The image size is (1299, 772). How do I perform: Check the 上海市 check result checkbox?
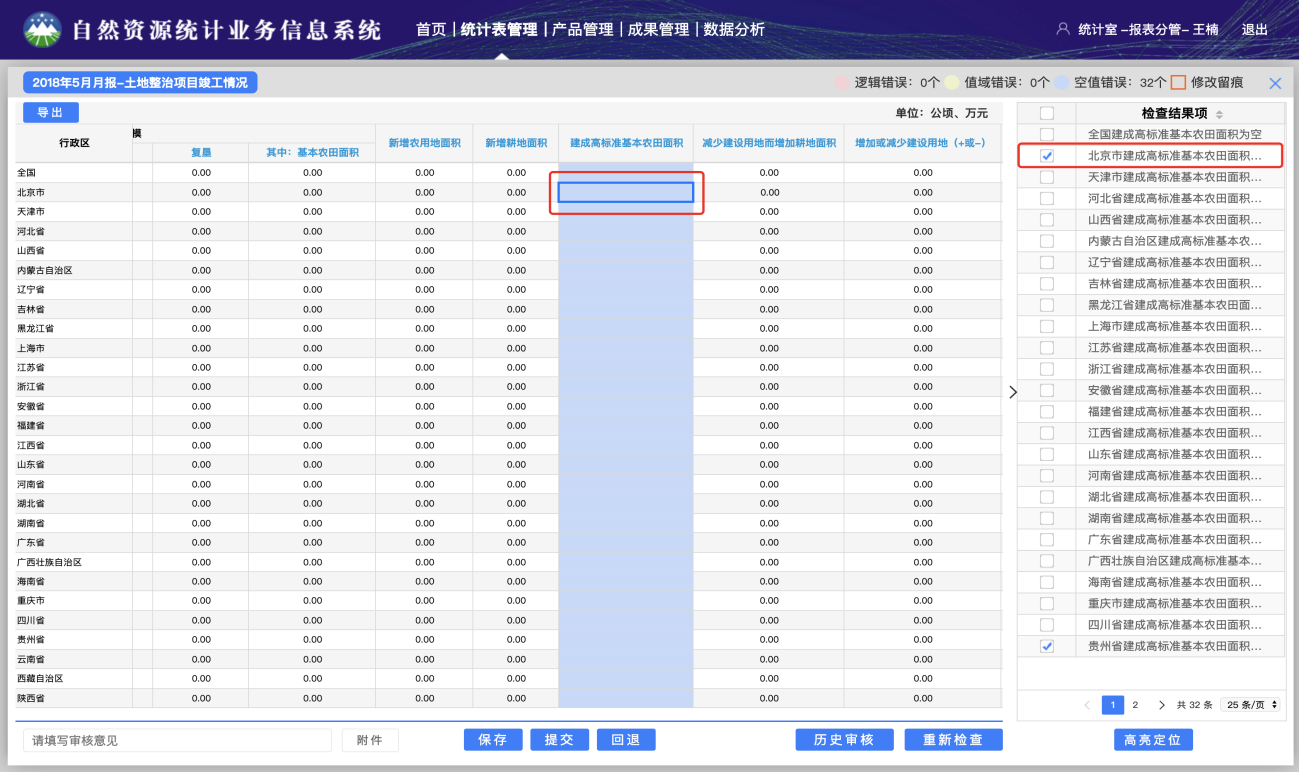[1046, 326]
